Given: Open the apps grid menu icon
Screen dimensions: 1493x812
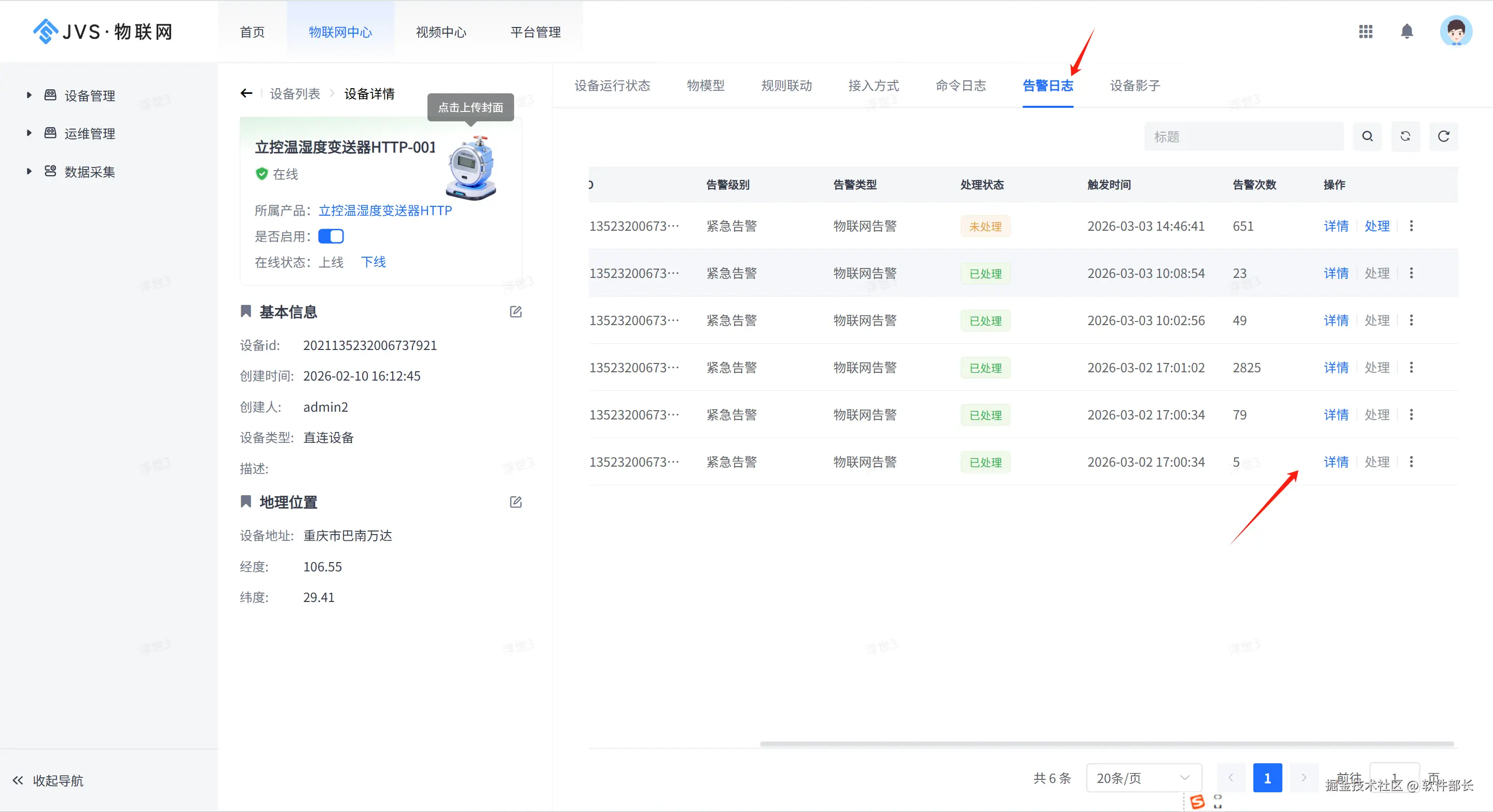Looking at the screenshot, I should pyautogui.click(x=1365, y=31).
